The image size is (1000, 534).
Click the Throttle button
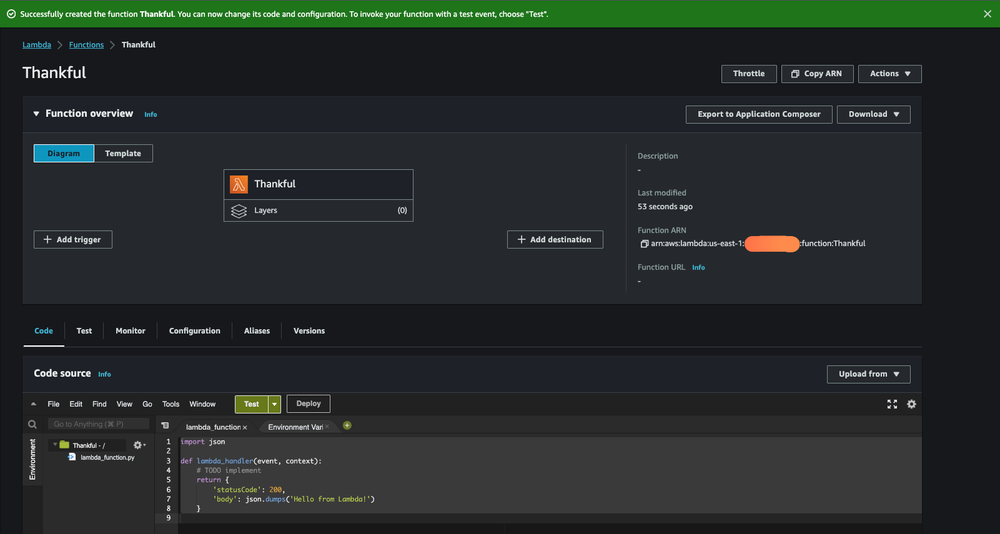coord(749,73)
